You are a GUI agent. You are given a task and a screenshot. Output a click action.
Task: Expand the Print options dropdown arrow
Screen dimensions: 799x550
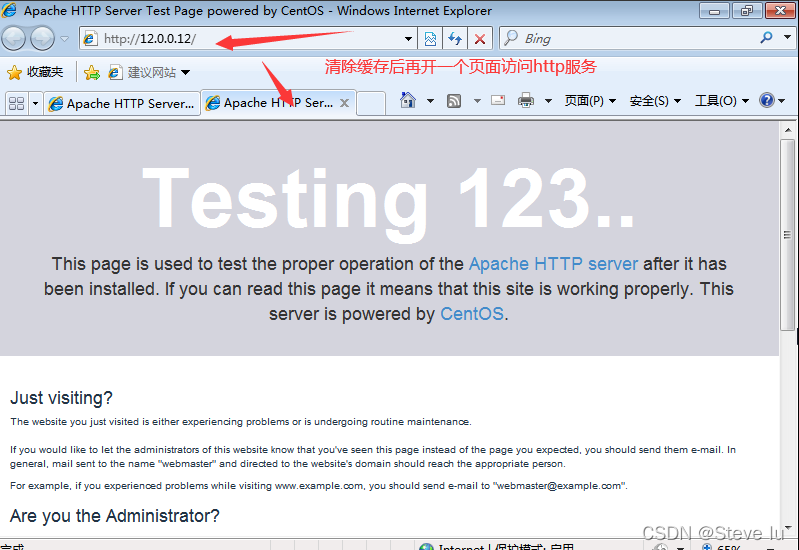[548, 101]
